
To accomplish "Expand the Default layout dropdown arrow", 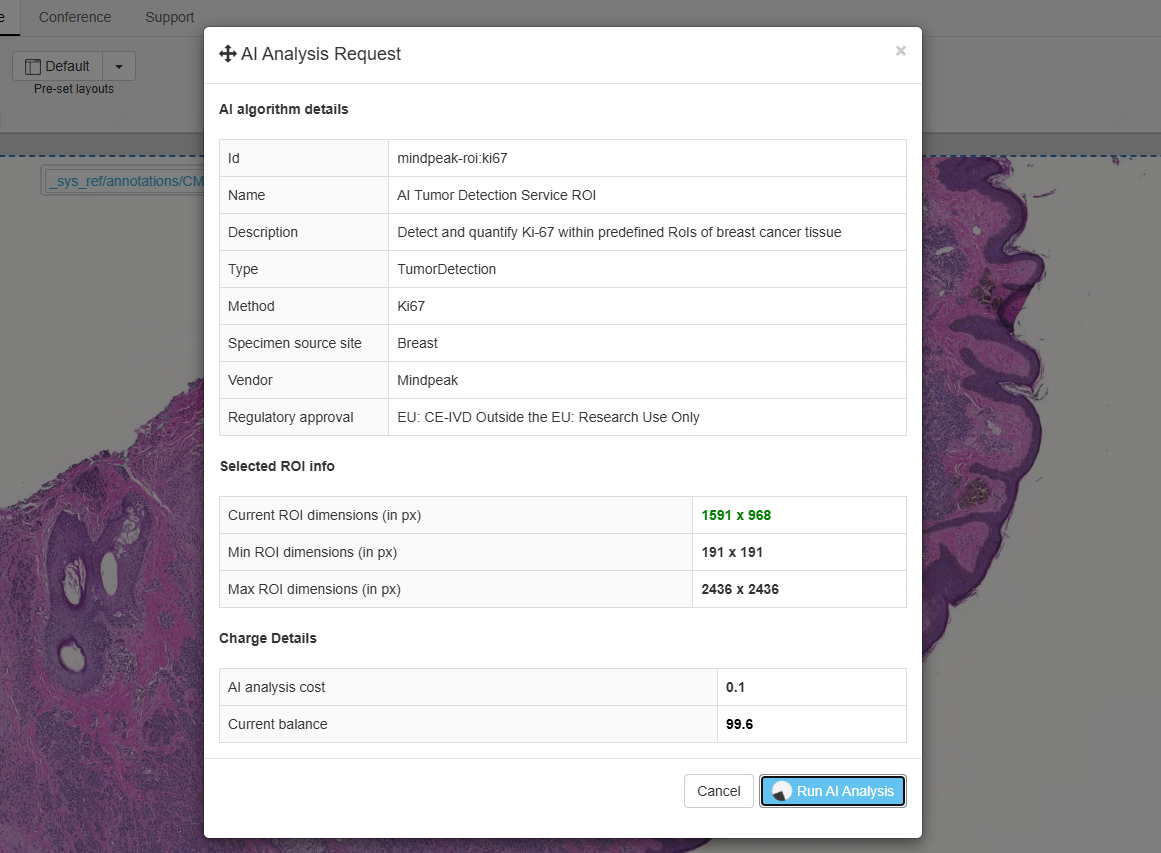I will pyautogui.click(x=119, y=66).
